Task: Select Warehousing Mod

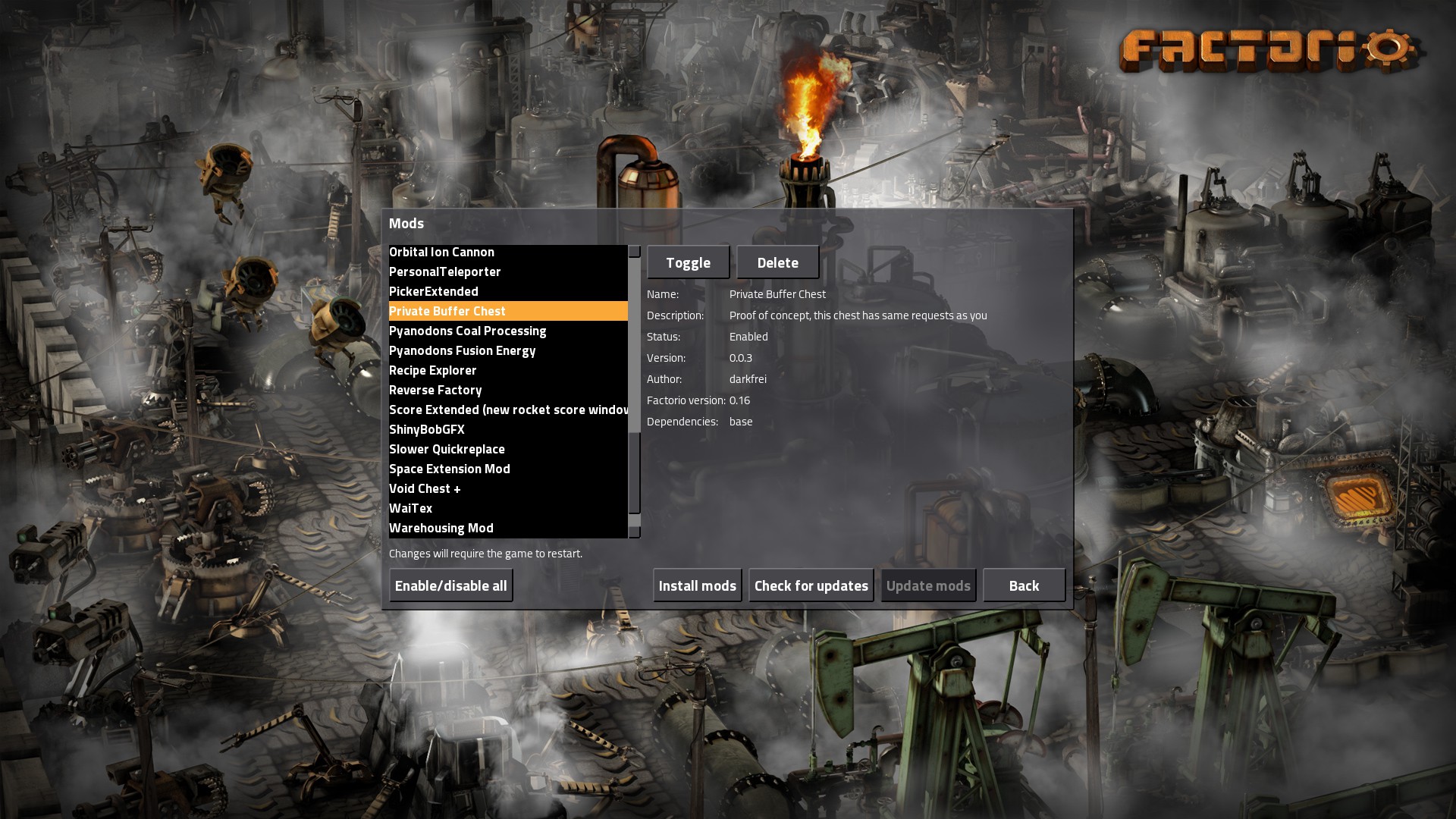Action: [508, 528]
